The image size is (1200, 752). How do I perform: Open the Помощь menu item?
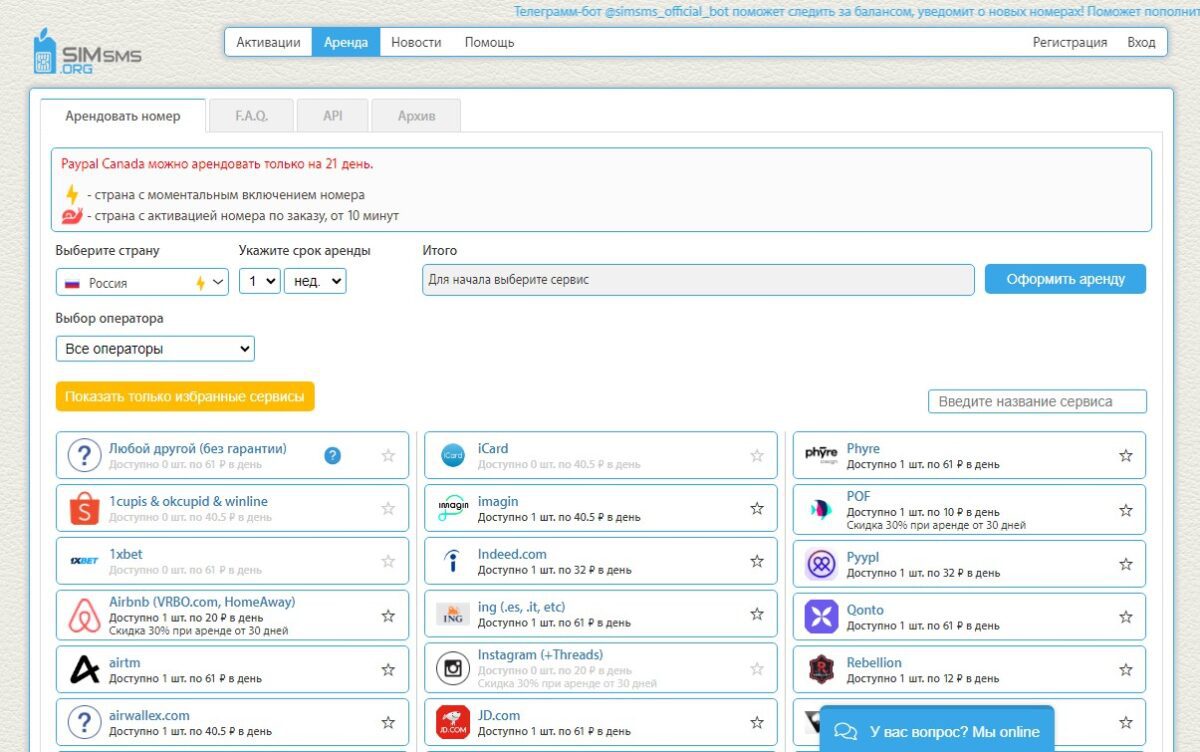point(490,42)
